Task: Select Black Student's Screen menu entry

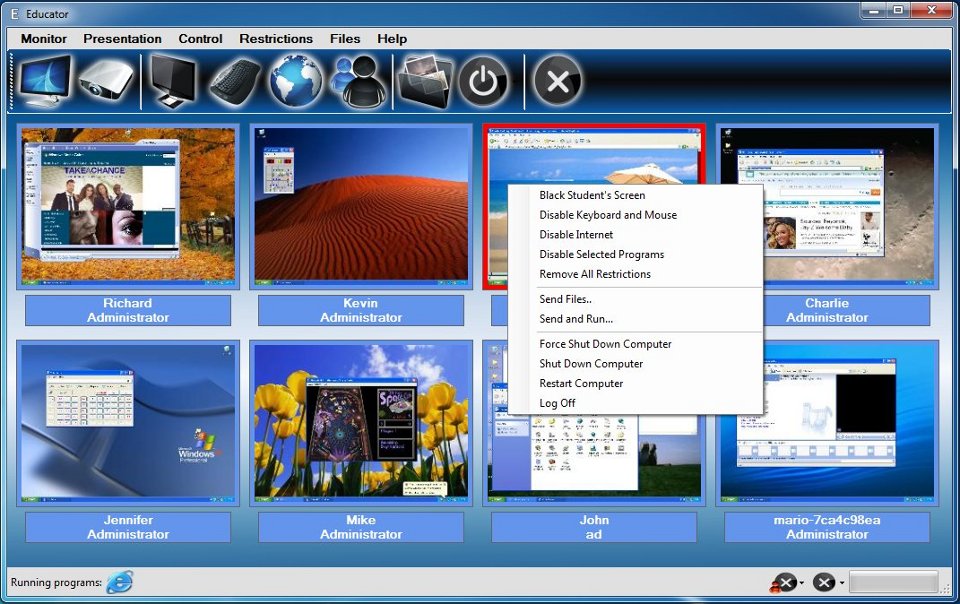Action: pyautogui.click(x=592, y=195)
